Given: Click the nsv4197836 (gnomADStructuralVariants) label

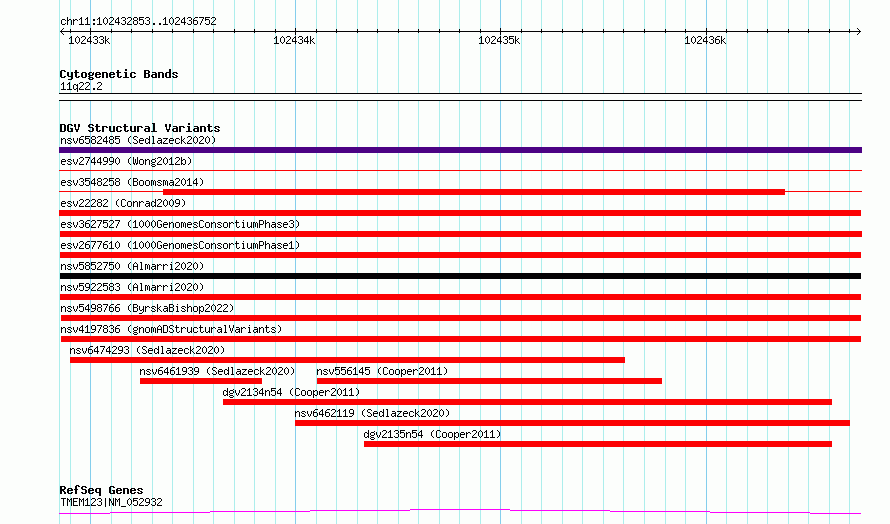Looking at the screenshot, I should tap(171, 329).
